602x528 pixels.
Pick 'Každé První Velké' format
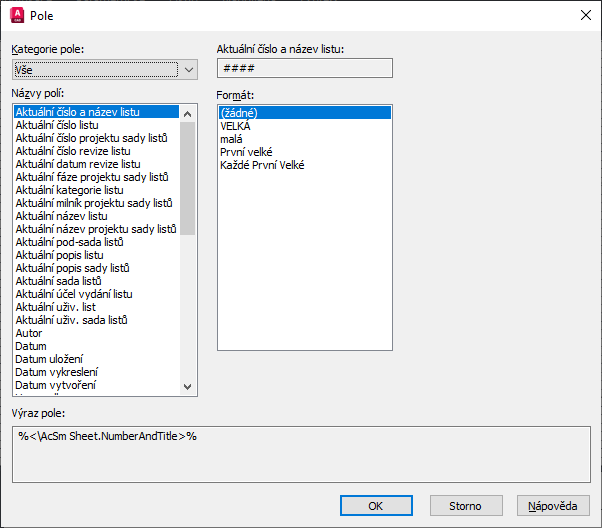click(262, 165)
